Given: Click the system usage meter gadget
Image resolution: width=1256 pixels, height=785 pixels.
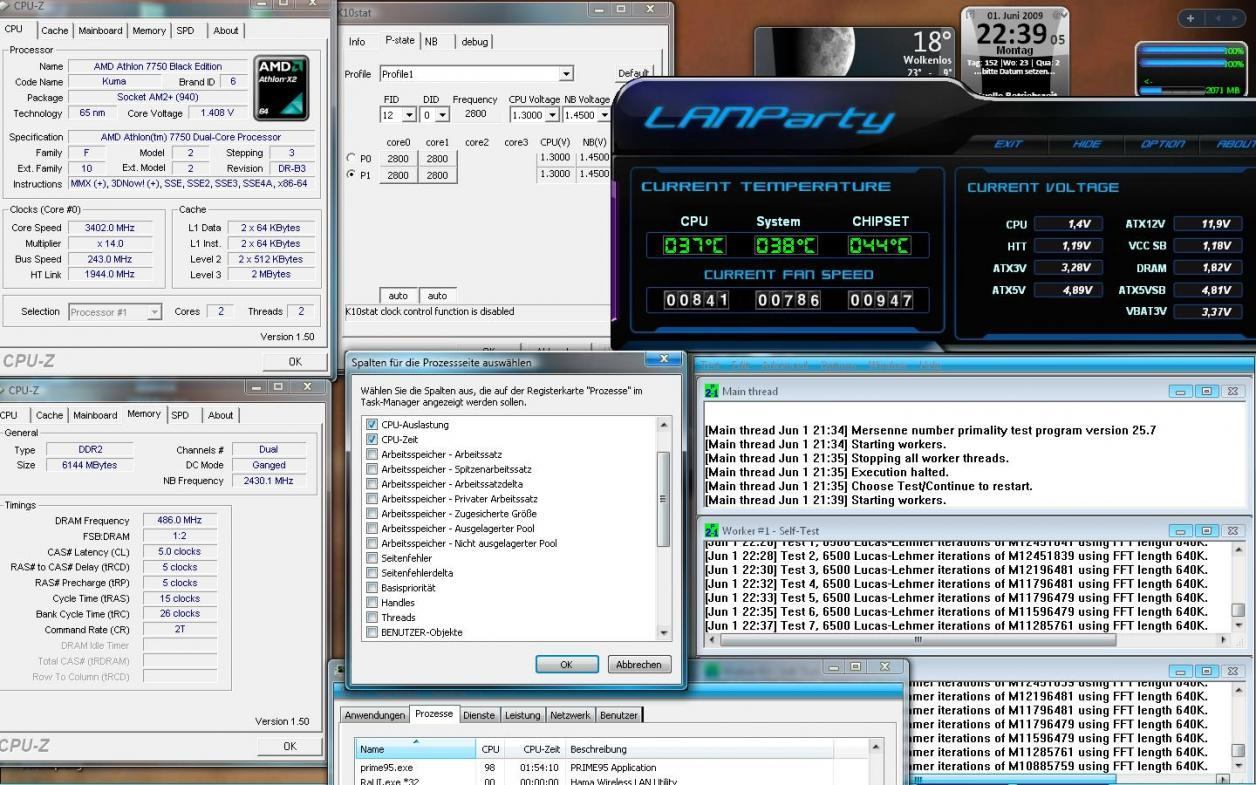Looking at the screenshot, I should (x=1190, y=70).
